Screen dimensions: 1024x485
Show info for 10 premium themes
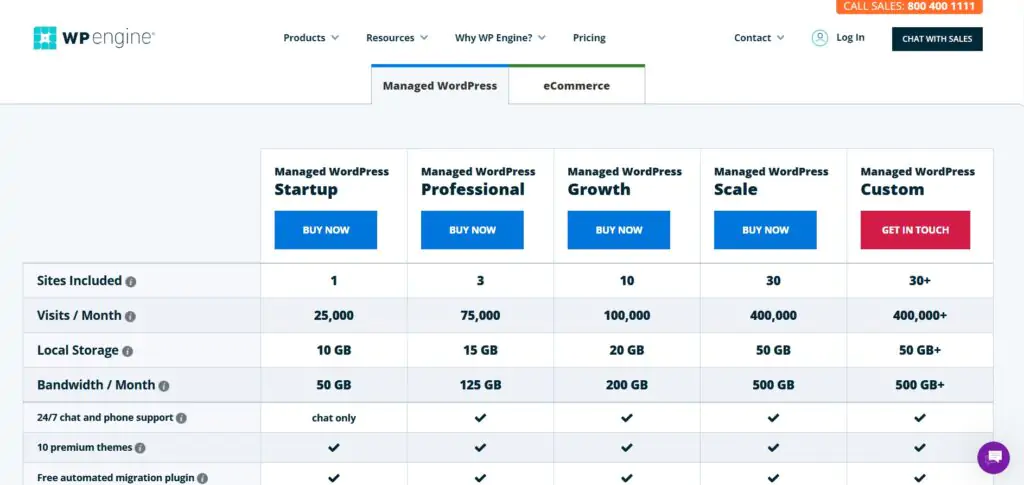(x=140, y=448)
